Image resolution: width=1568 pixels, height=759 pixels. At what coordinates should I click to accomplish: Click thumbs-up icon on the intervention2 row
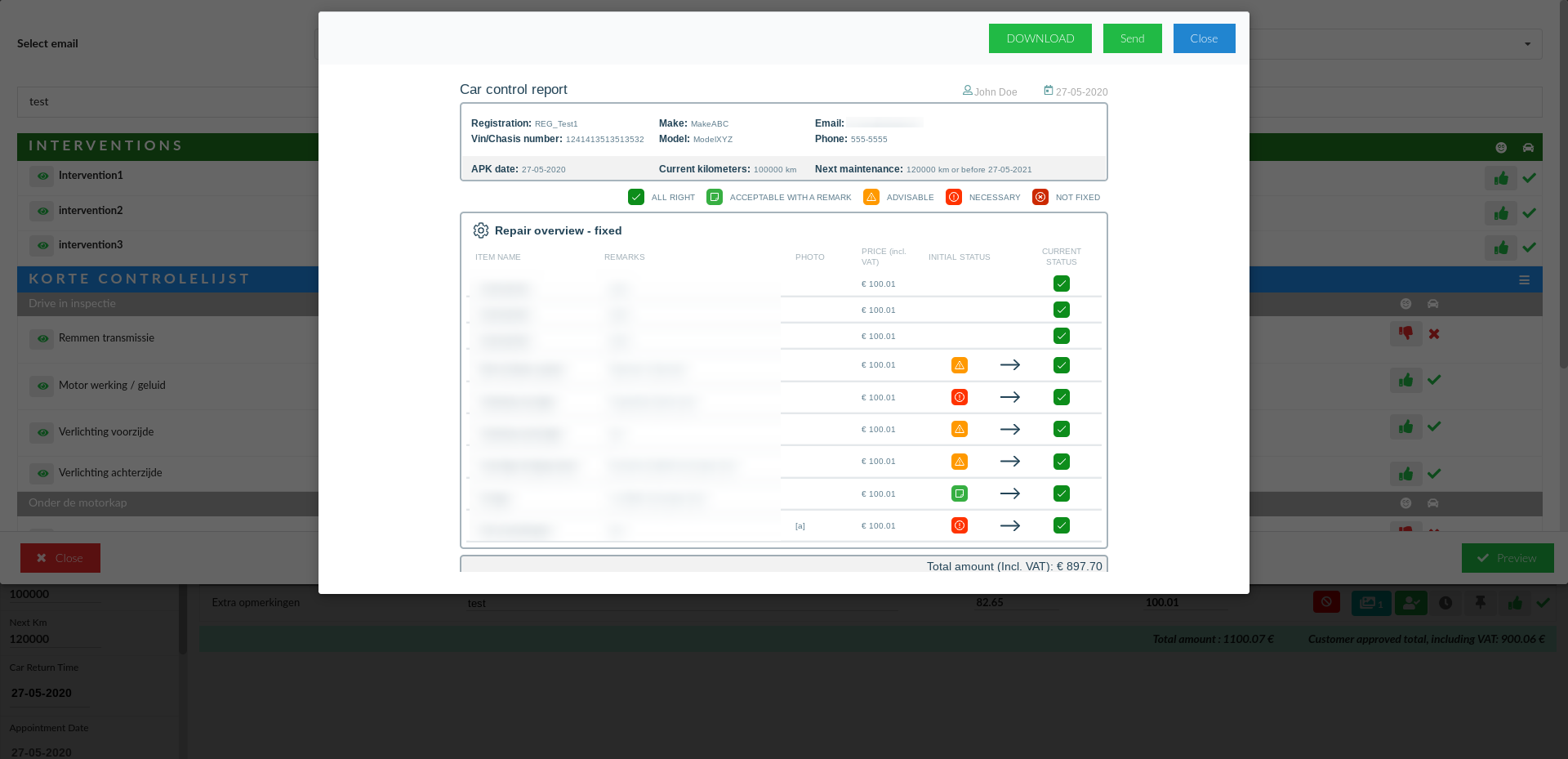[x=1500, y=213]
